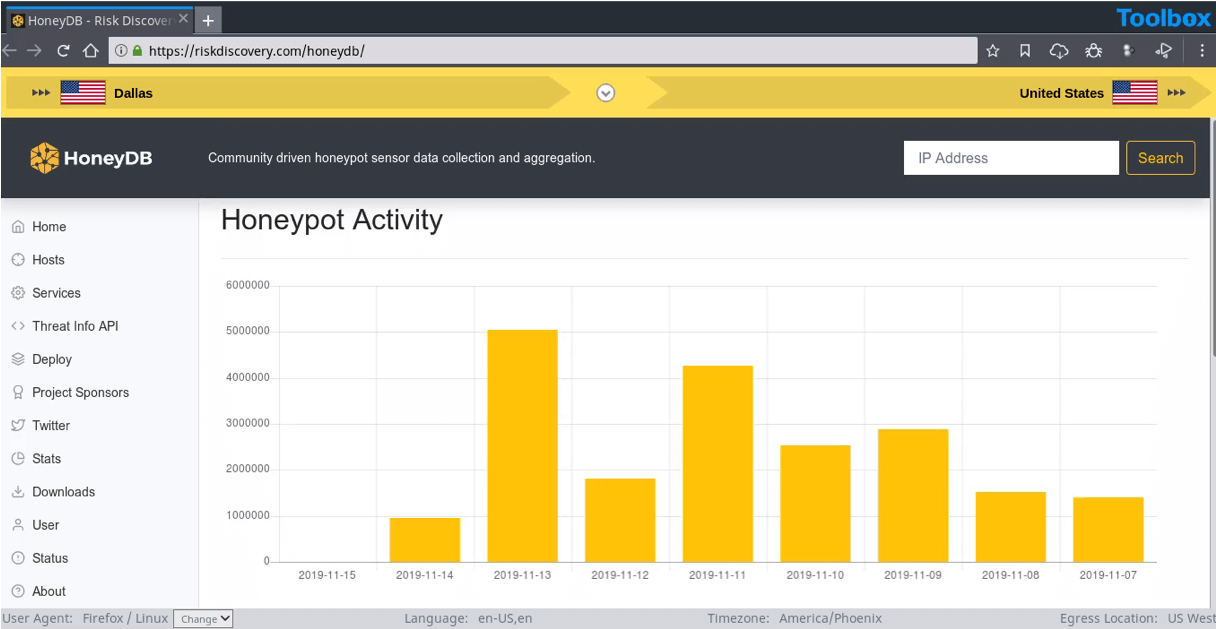Click the 2019-11-13 chart bar
The width and height of the screenshot is (1216, 629).
tap(522, 446)
